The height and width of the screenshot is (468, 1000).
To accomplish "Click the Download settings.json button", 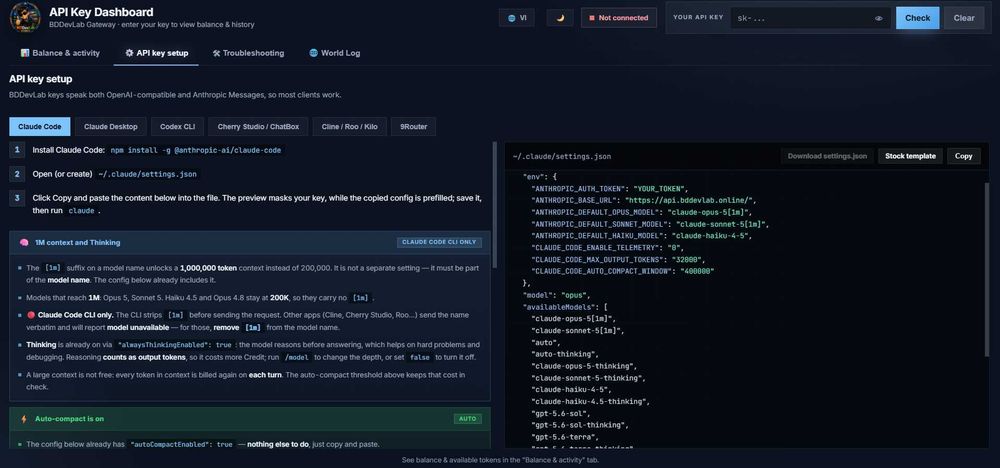I will coord(827,156).
